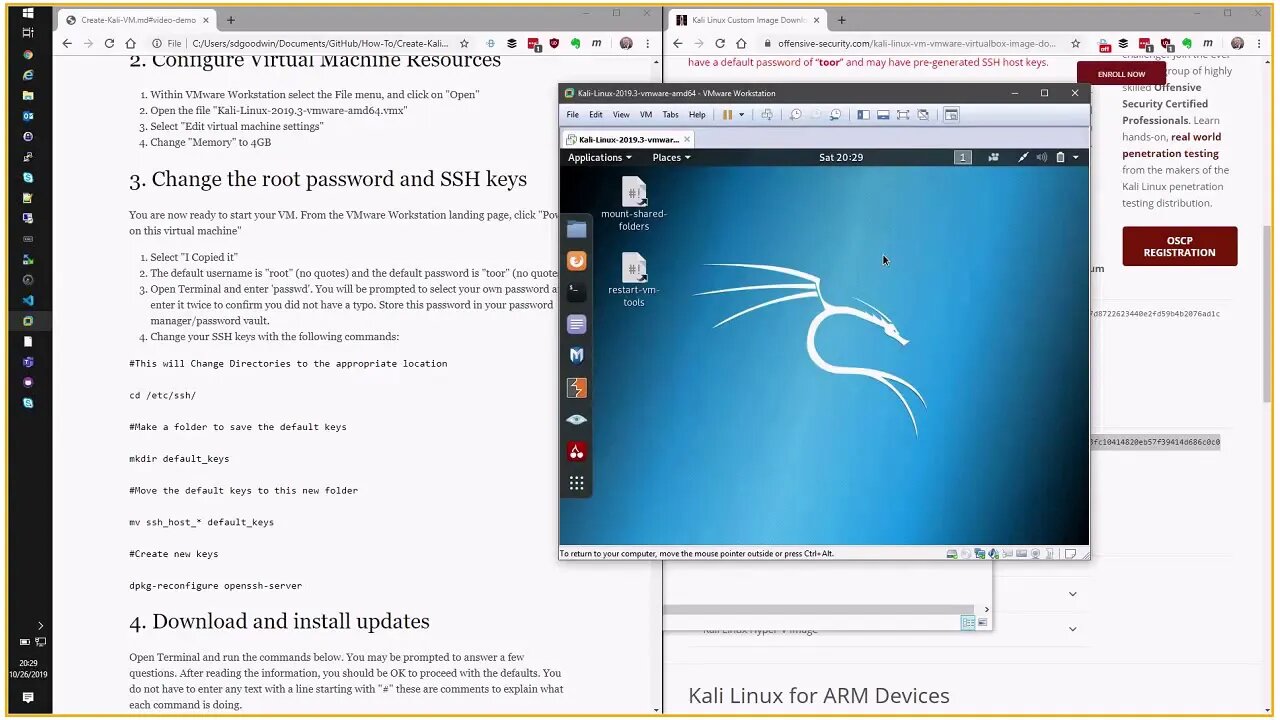Click the pen-shaped icon in Kali top bar
The height and width of the screenshot is (720, 1280).
coord(1022,157)
